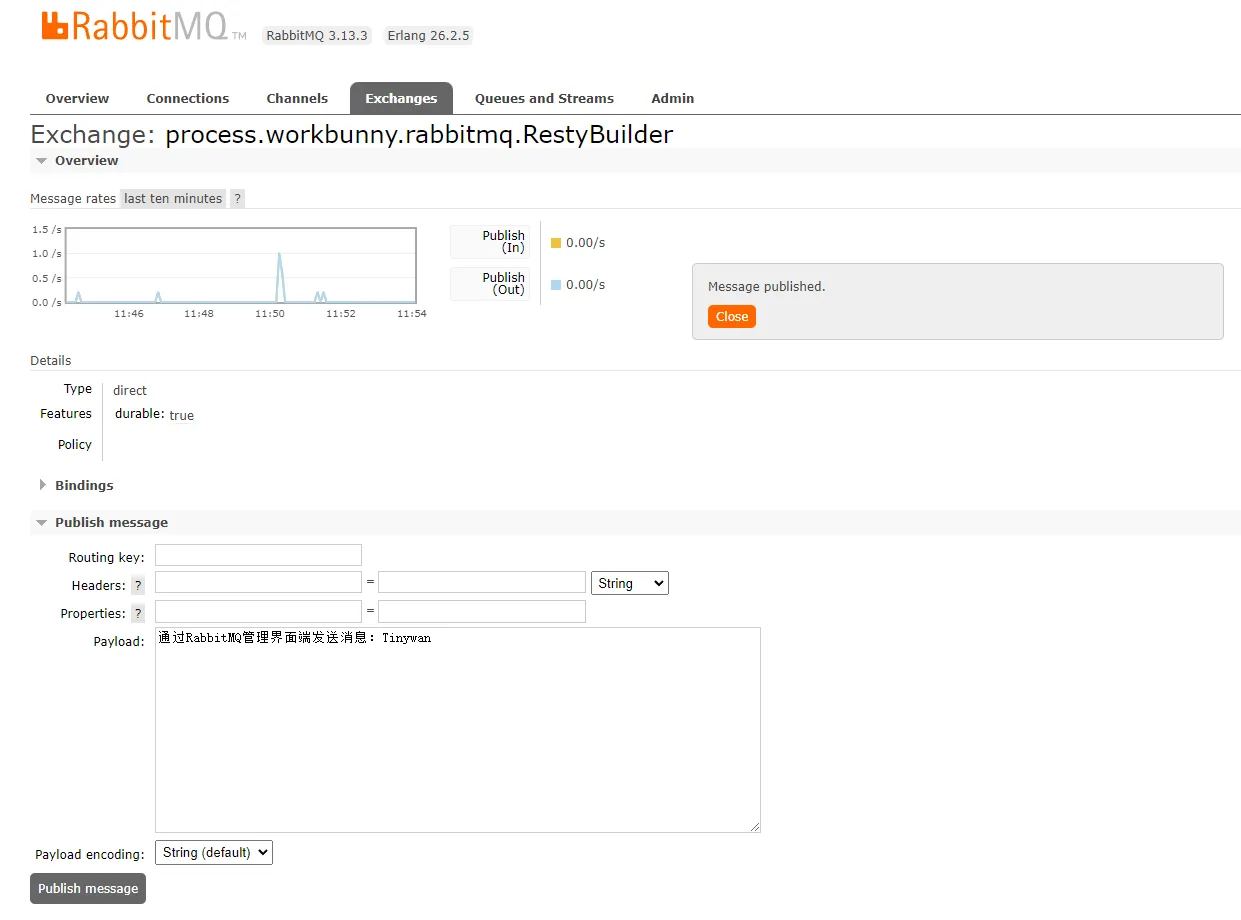Click inside the Payload text area

click(x=458, y=730)
